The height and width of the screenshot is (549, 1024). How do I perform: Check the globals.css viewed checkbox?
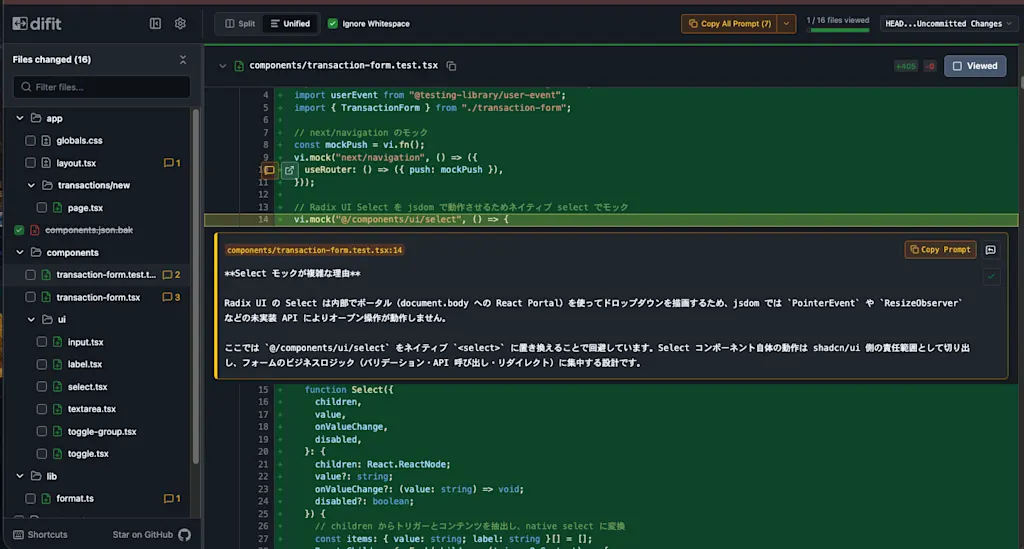pyautogui.click(x=30, y=140)
